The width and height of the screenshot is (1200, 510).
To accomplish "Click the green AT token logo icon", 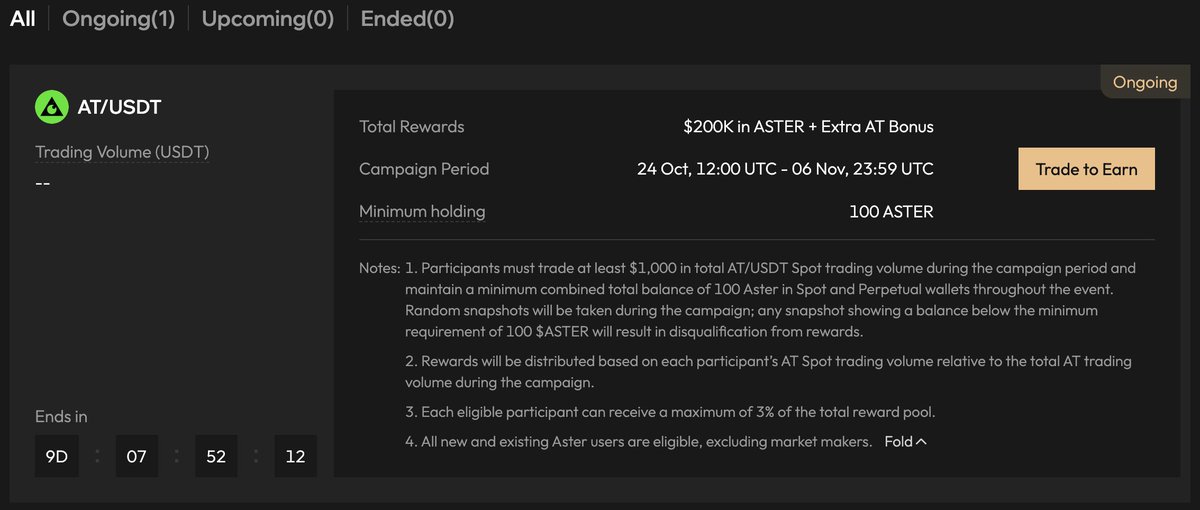I will pyautogui.click(x=51, y=106).
